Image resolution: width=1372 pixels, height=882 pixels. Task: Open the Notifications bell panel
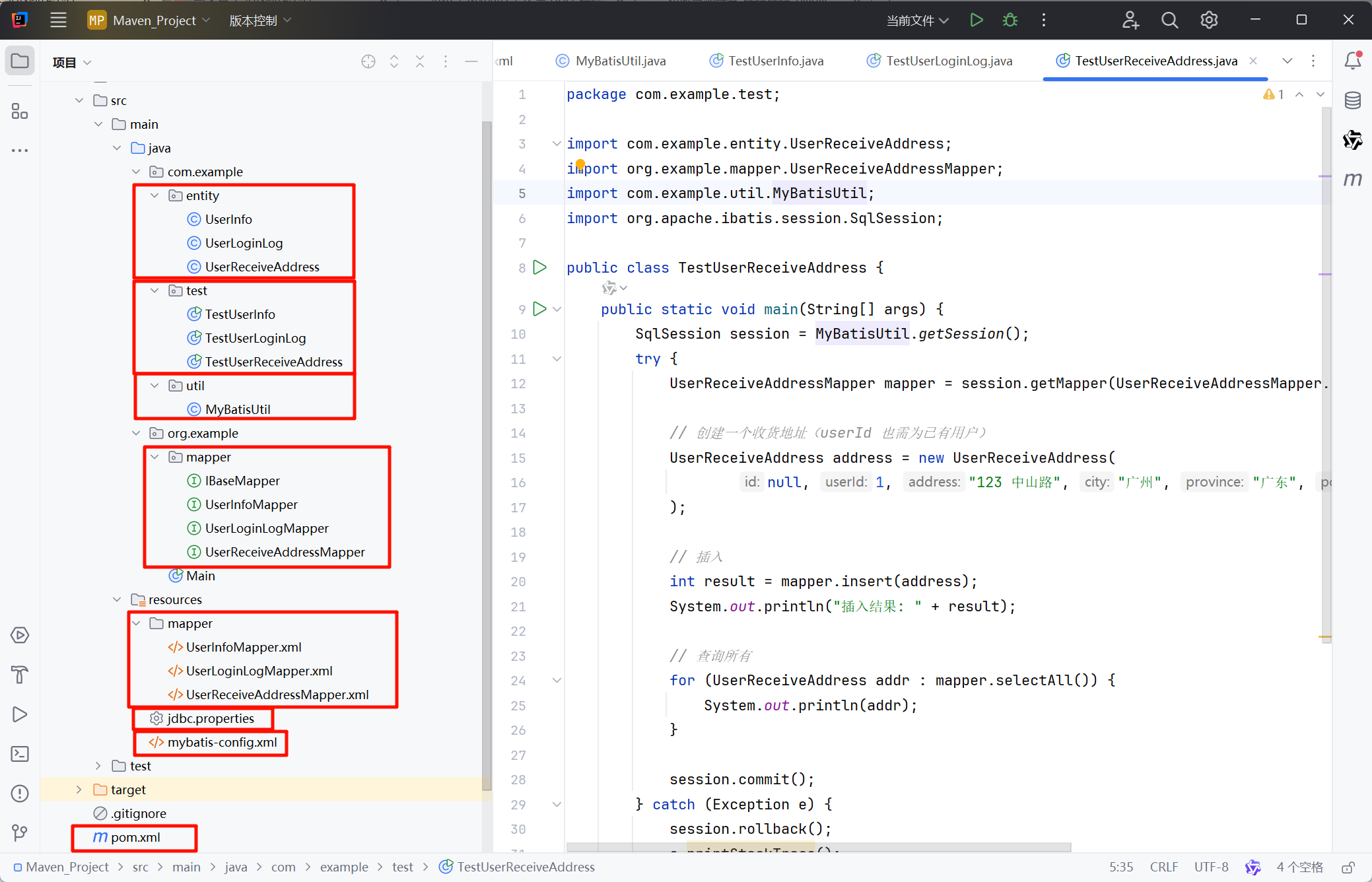(1352, 61)
